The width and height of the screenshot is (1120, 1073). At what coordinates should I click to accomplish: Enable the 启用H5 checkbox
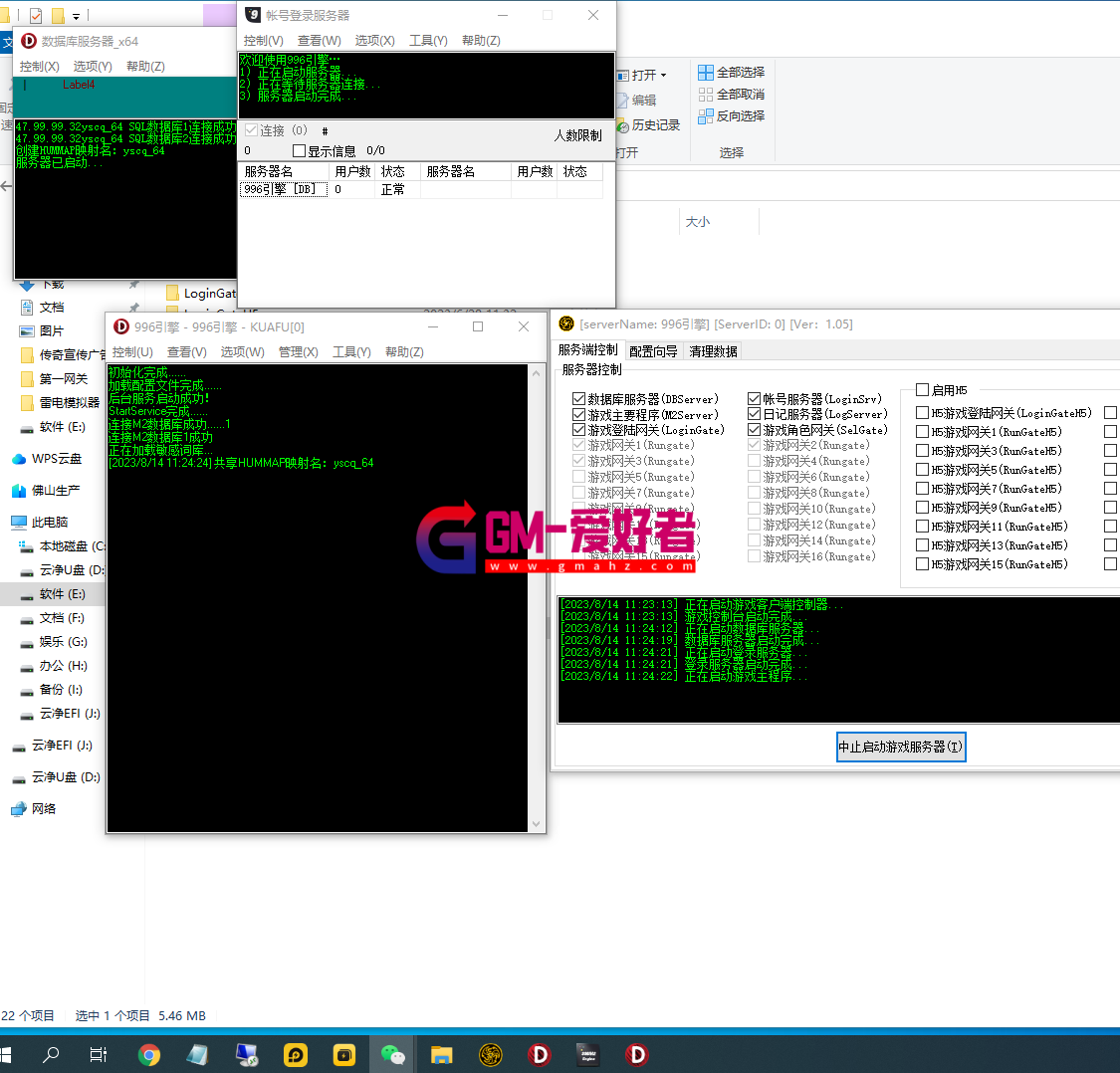[922, 389]
